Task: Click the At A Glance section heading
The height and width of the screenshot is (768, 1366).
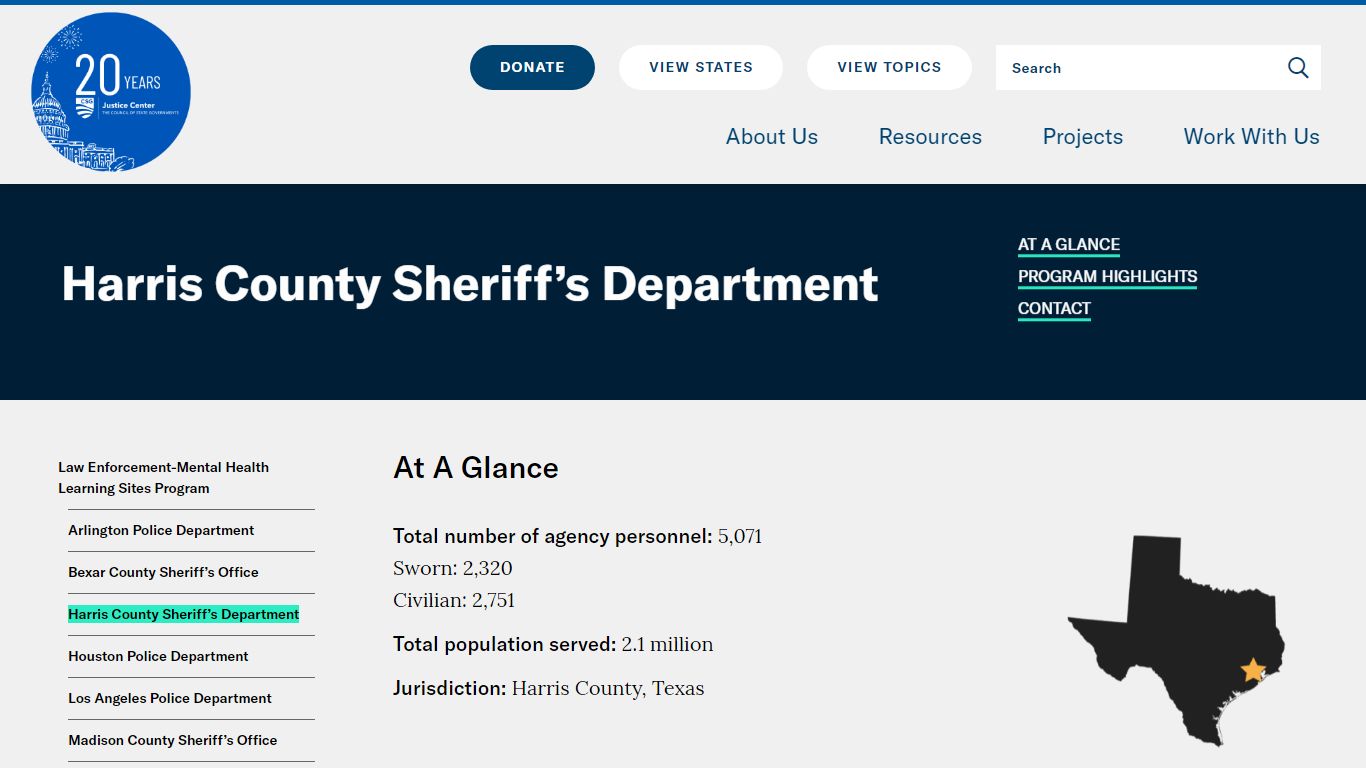Action: click(x=476, y=468)
